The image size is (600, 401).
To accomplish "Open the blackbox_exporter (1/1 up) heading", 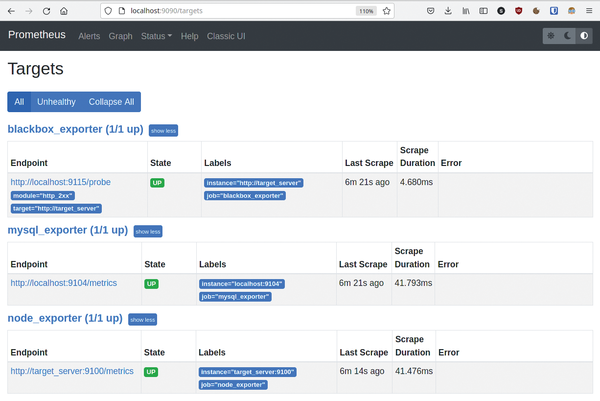I will pyautogui.click(x=75, y=129).
